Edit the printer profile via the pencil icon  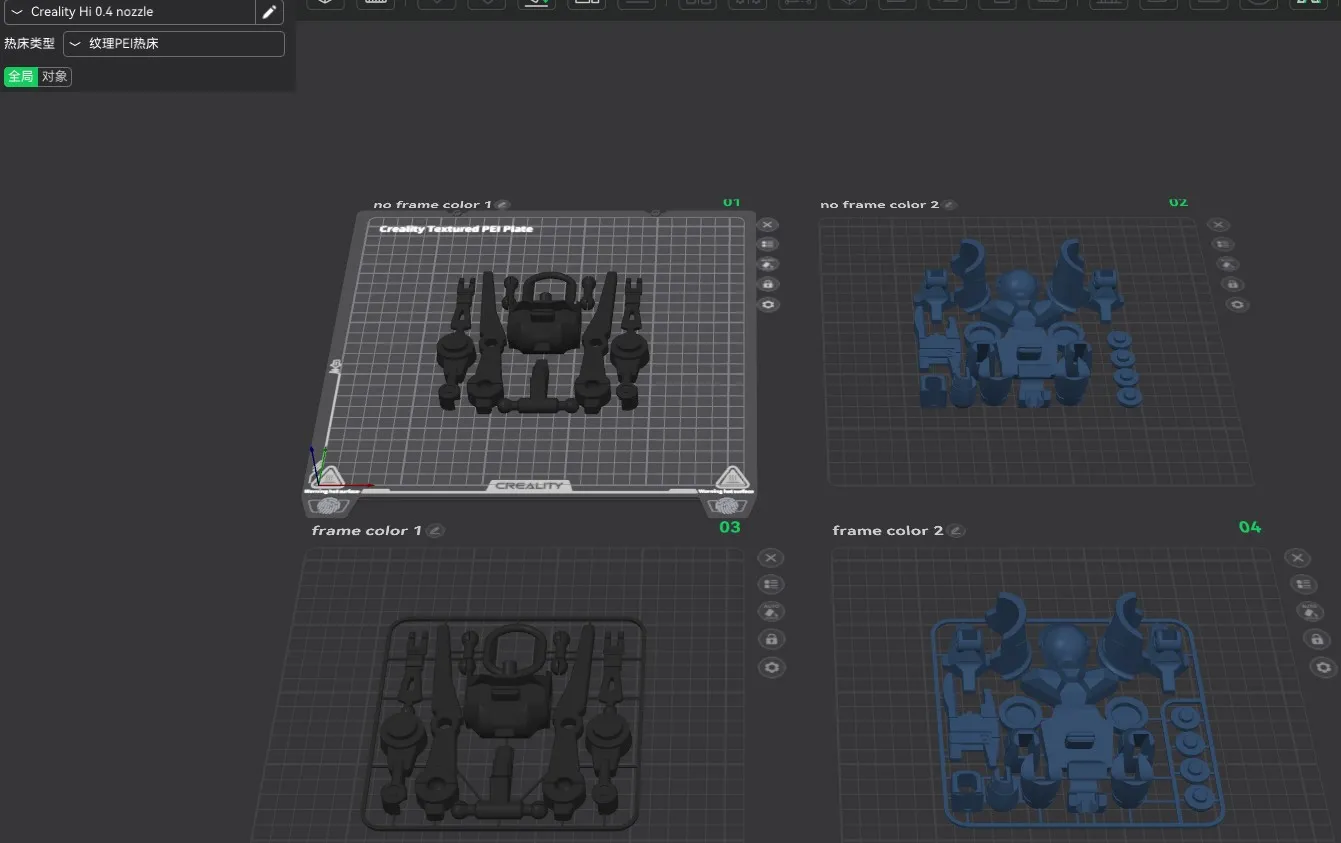[x=268, y=12]
